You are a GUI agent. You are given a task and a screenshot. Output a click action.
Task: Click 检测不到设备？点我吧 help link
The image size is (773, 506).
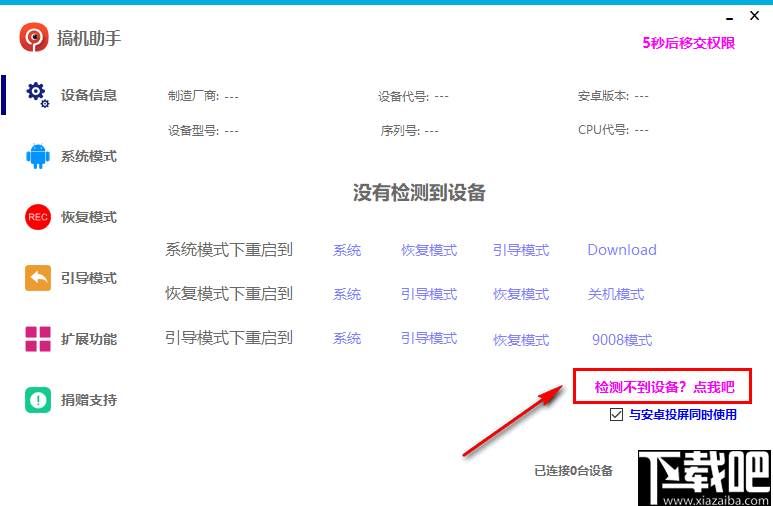click(665, 387)
